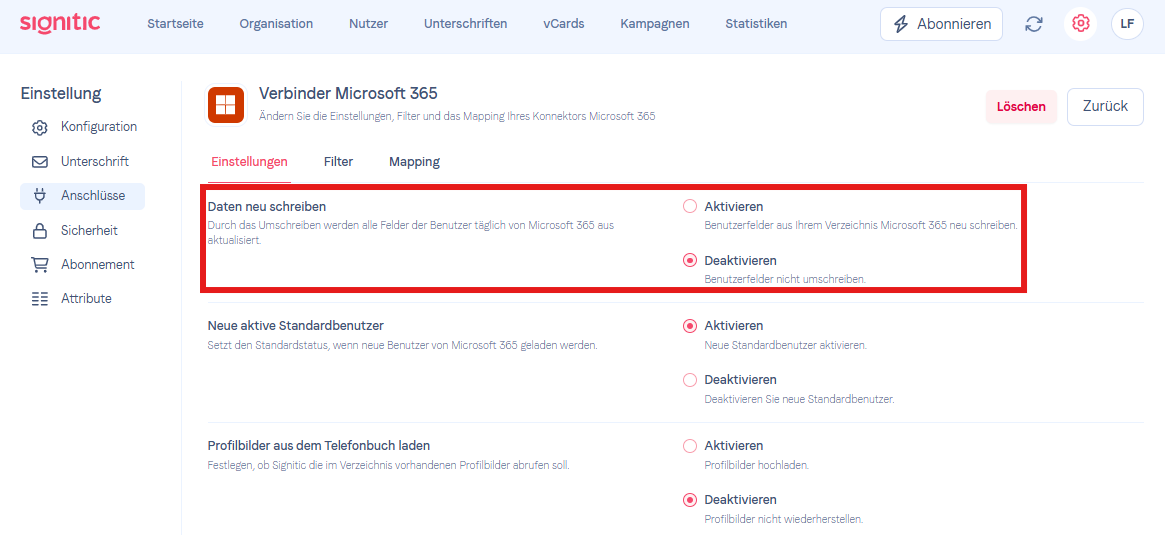Turn on Aktivieren for Profilbilder laden
Image resolution: width=1165 pixels, height=535 pixels.
point(689,446)
